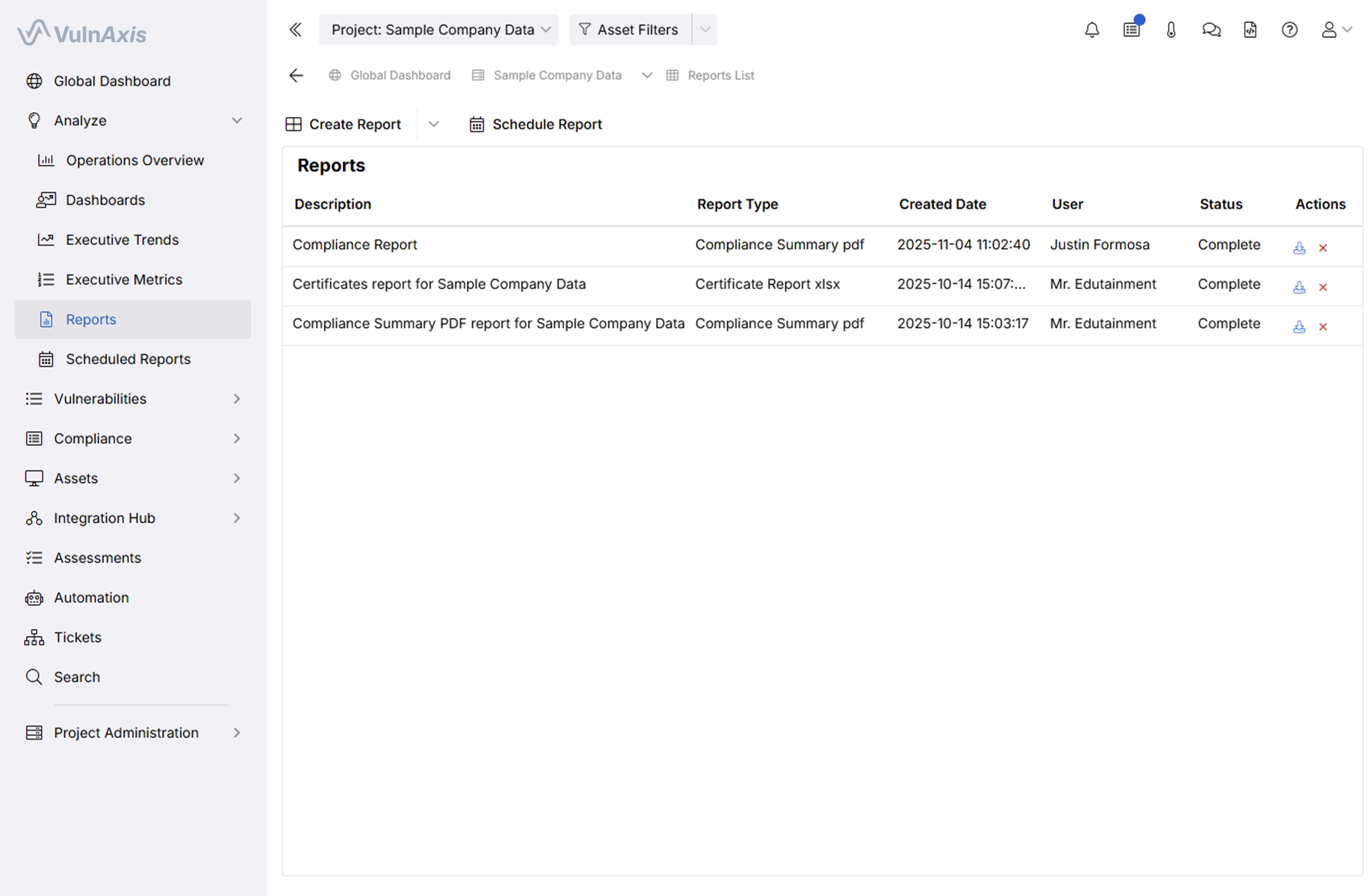Click the help question mark icon

pyautogui.click(x=1289, y=30)
